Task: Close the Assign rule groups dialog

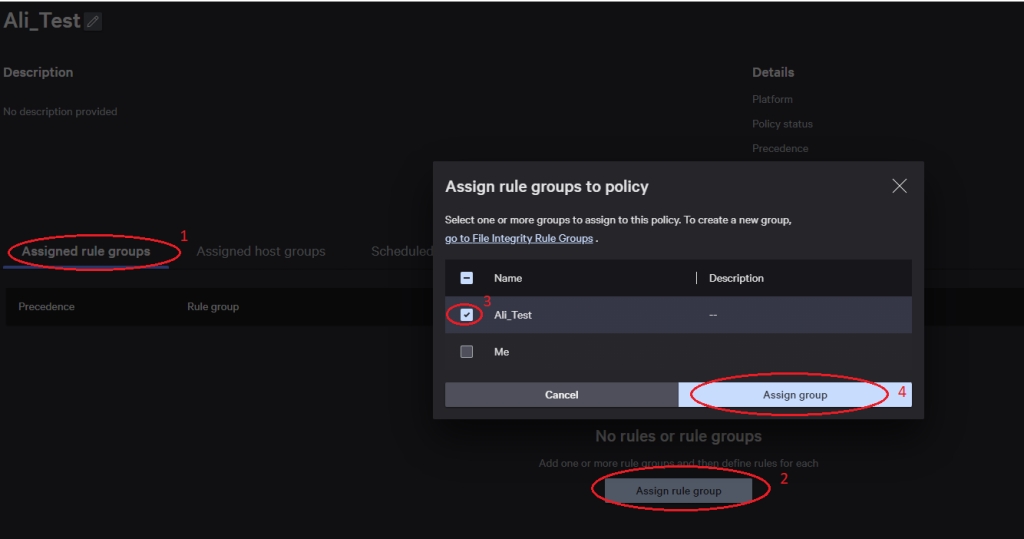Action: point(899,186)
